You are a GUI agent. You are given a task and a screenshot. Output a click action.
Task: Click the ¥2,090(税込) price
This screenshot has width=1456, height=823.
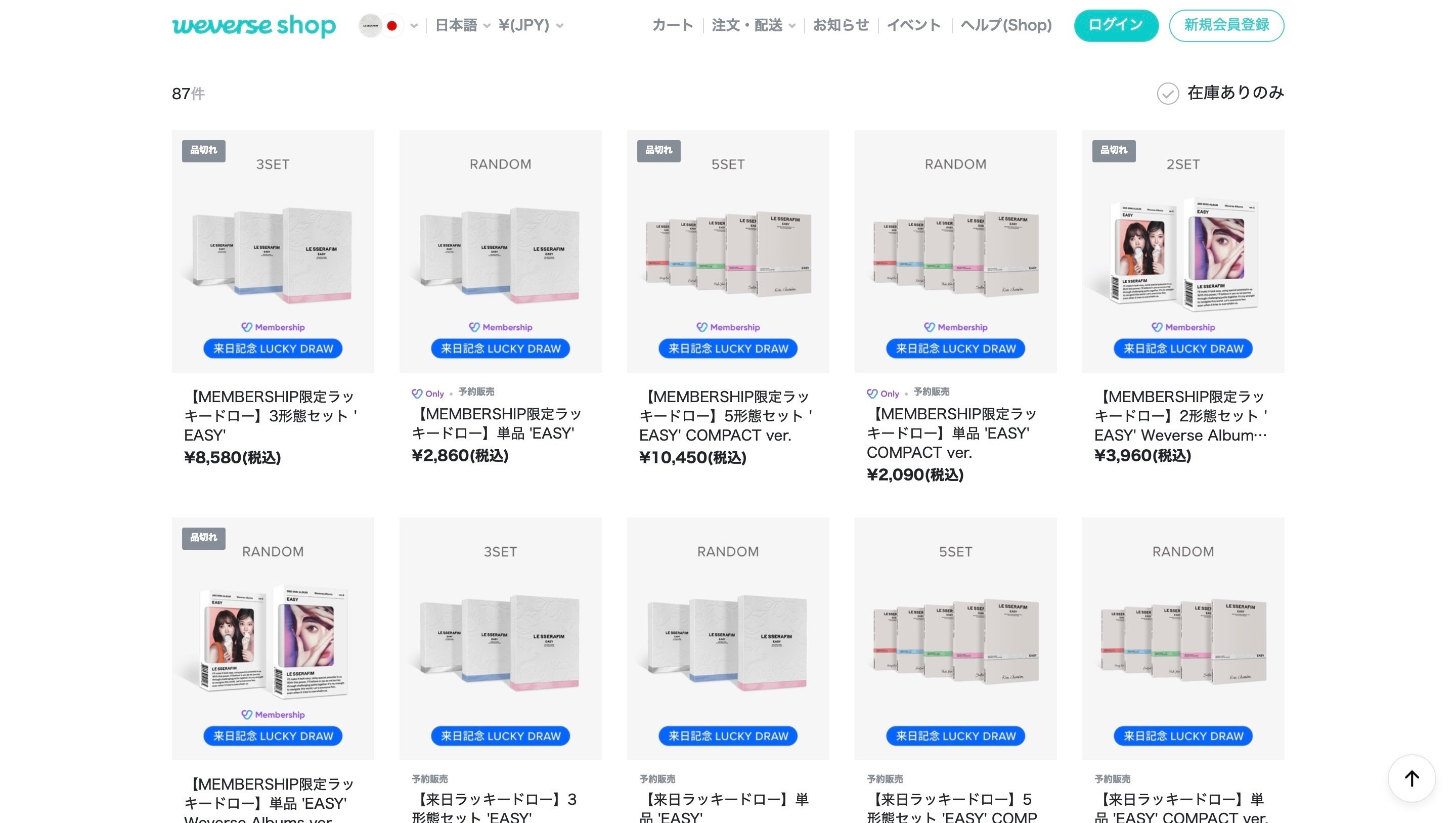click(915, 475)
